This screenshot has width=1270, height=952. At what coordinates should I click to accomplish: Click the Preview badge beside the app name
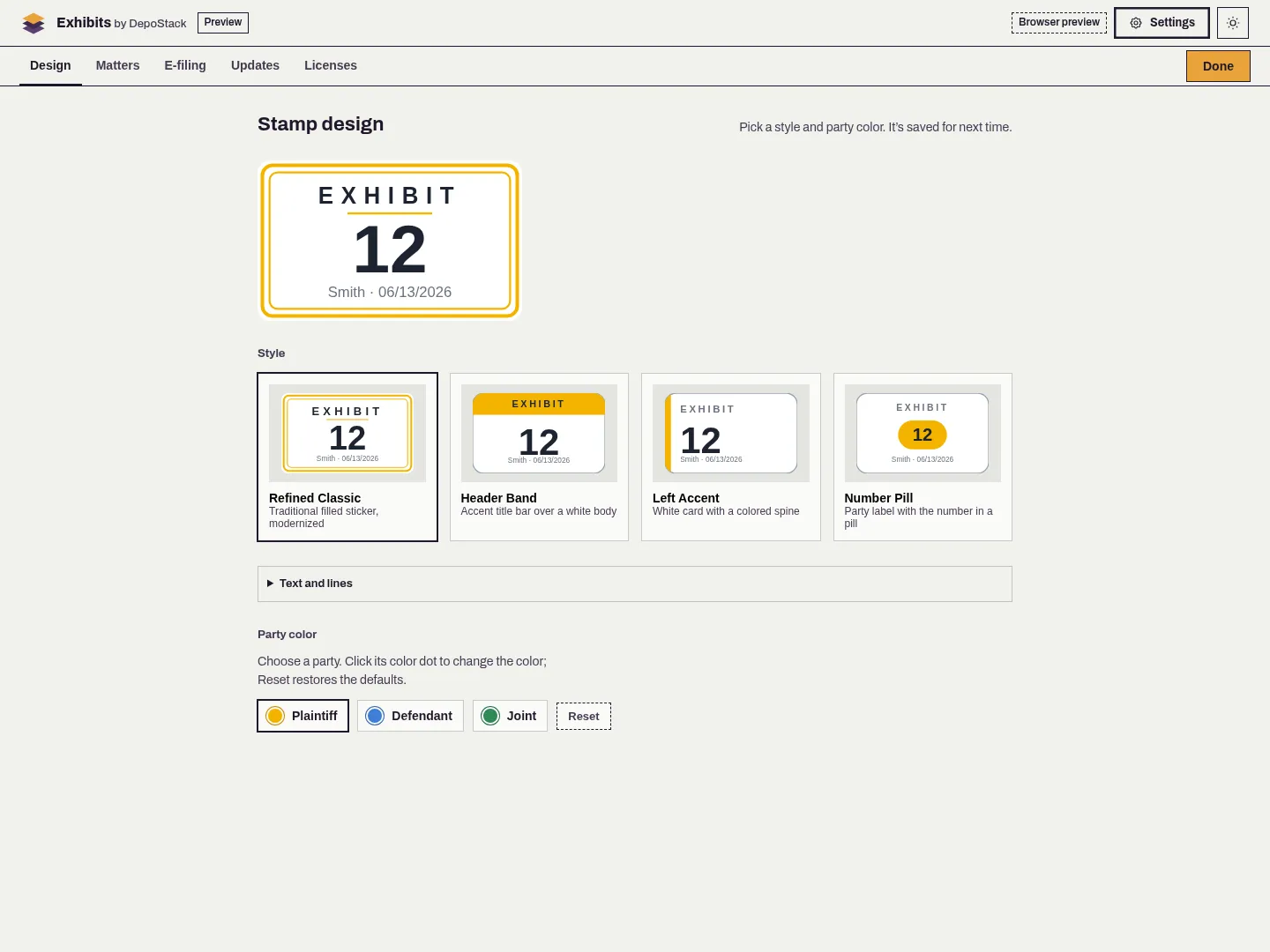point(223,23)
